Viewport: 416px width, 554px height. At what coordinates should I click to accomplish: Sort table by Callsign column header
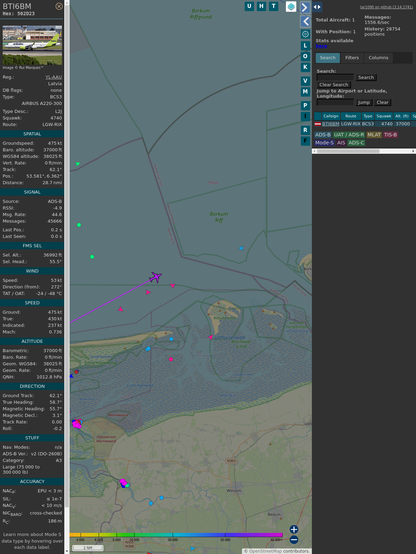click(330, 116)
